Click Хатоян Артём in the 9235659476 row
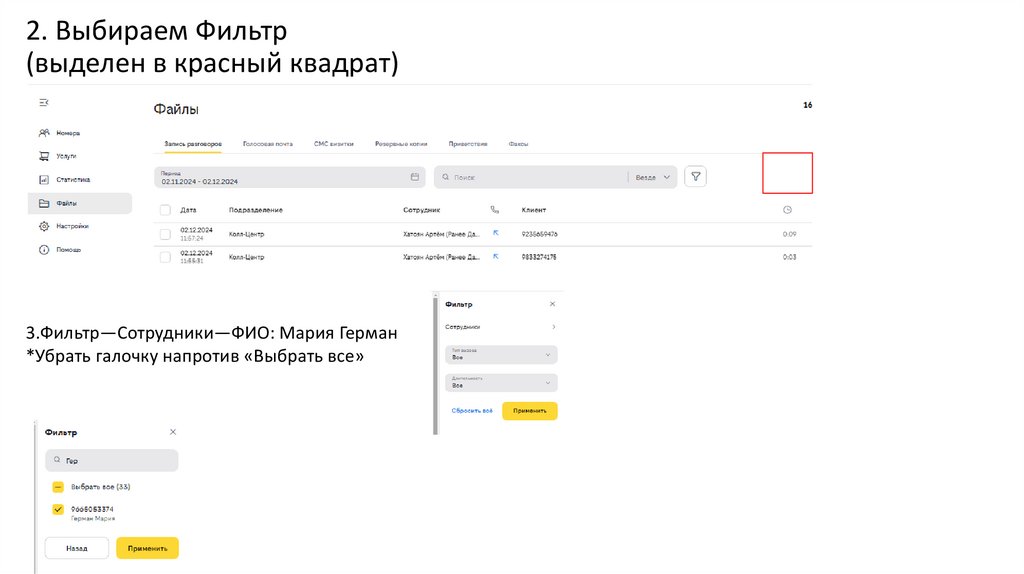 pos(441,234)
